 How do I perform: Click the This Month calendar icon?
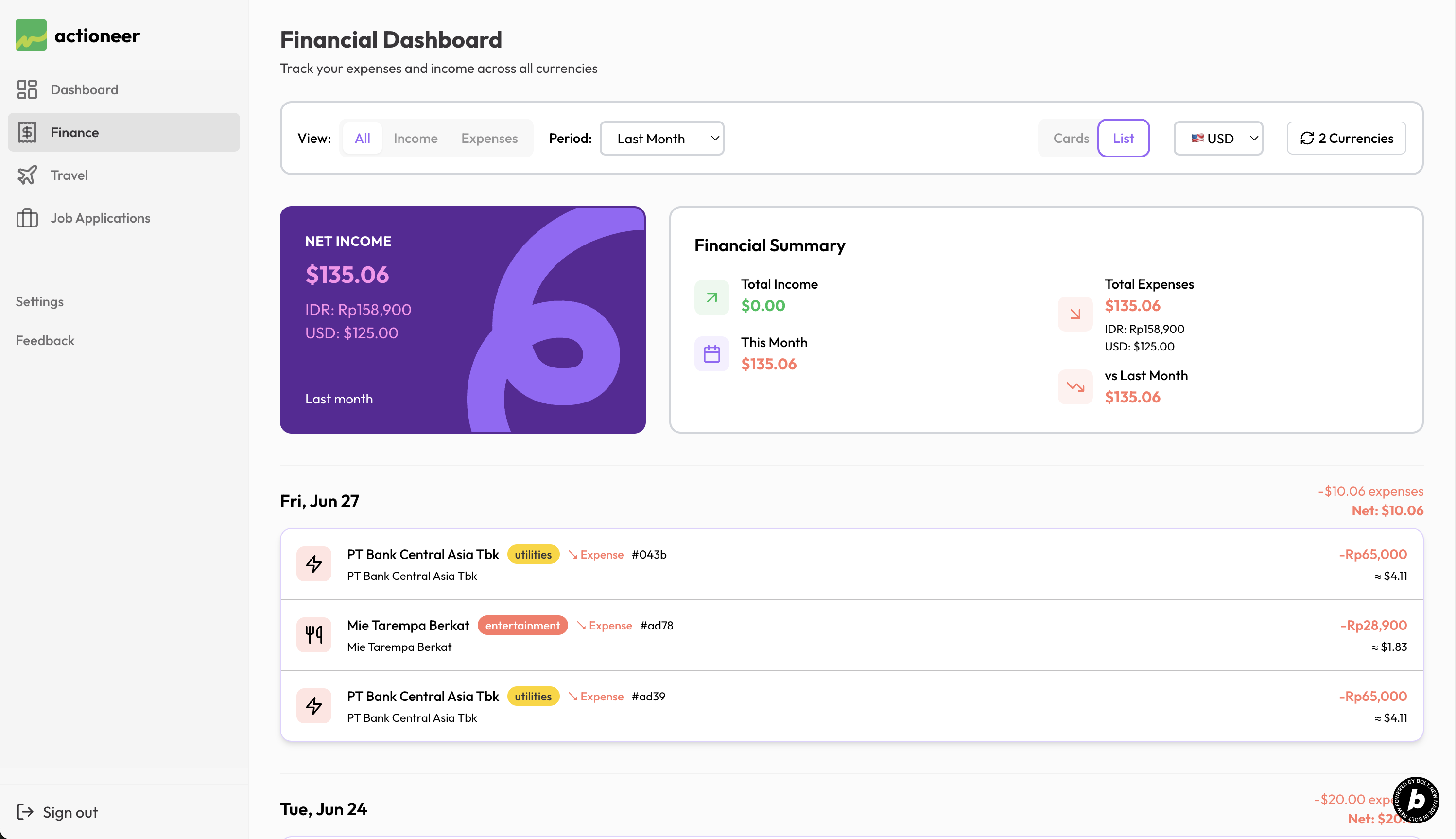(x=712, y=354)
